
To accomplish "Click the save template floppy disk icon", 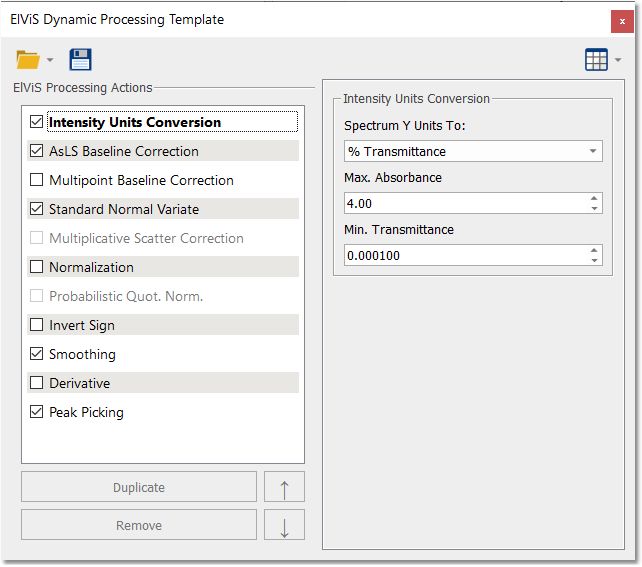I will (x=80, y=60).
